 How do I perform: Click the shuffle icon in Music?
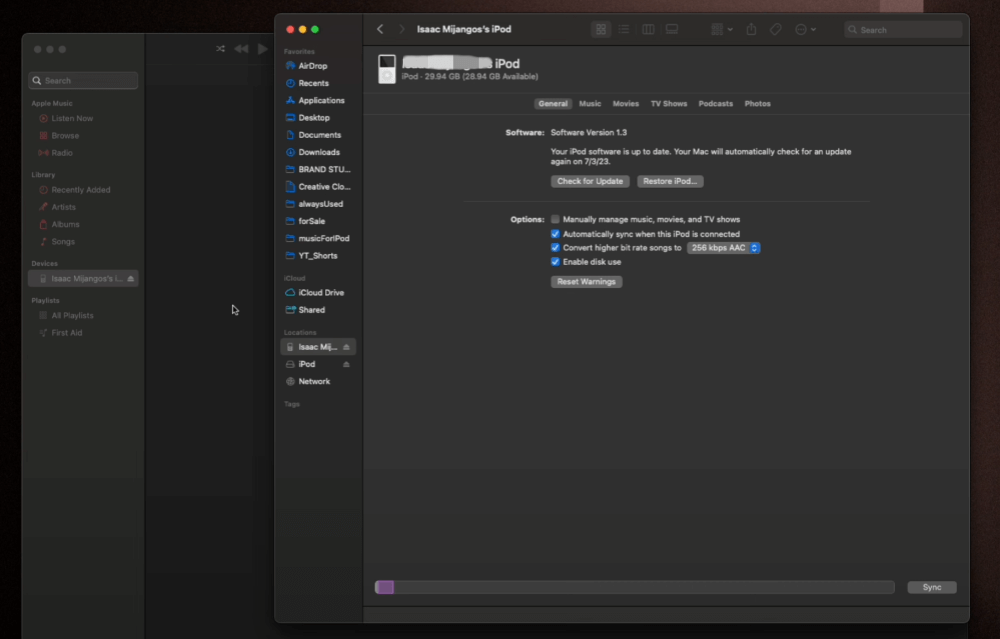[220, 49]
